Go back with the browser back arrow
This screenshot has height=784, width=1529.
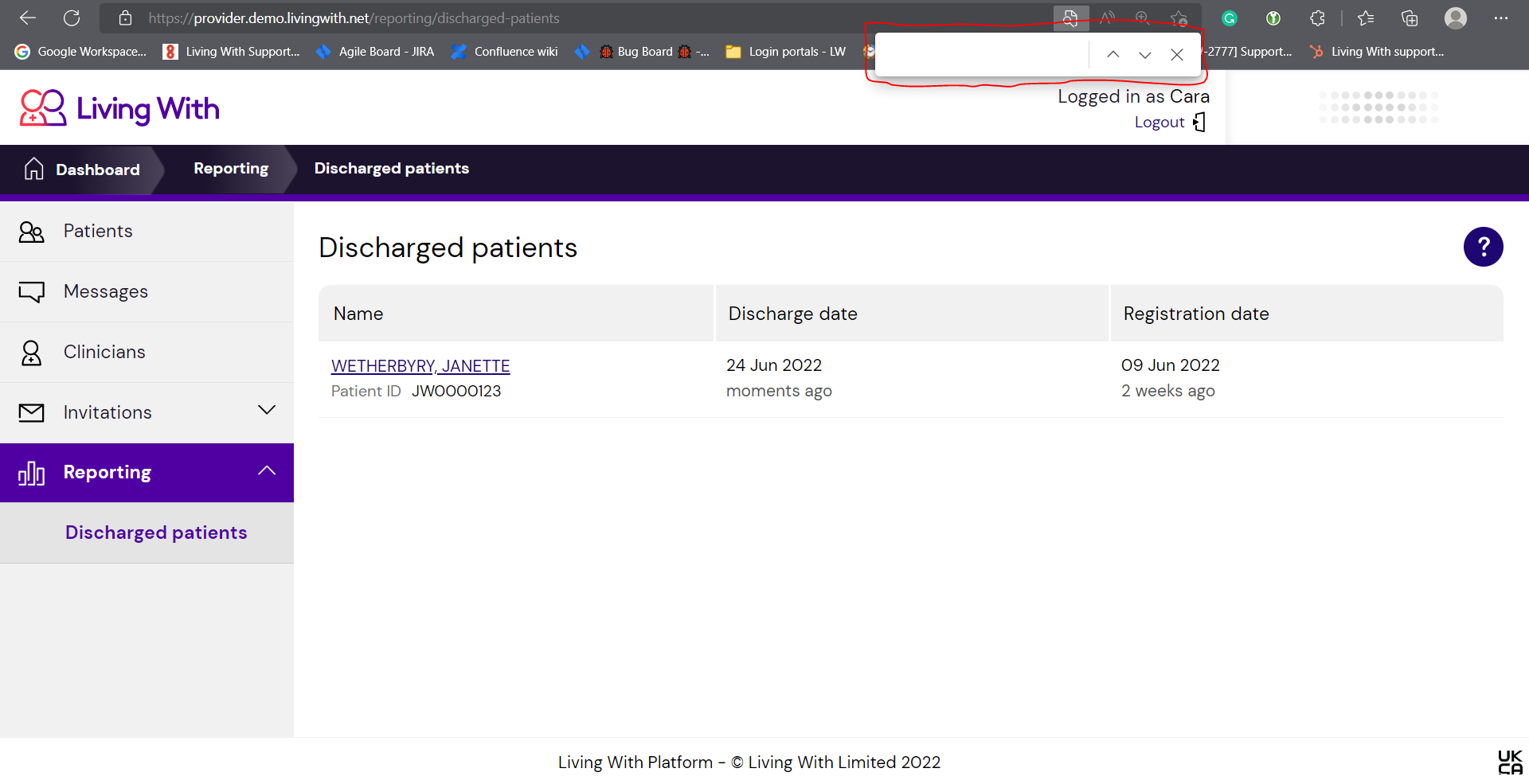click(28, 18)
